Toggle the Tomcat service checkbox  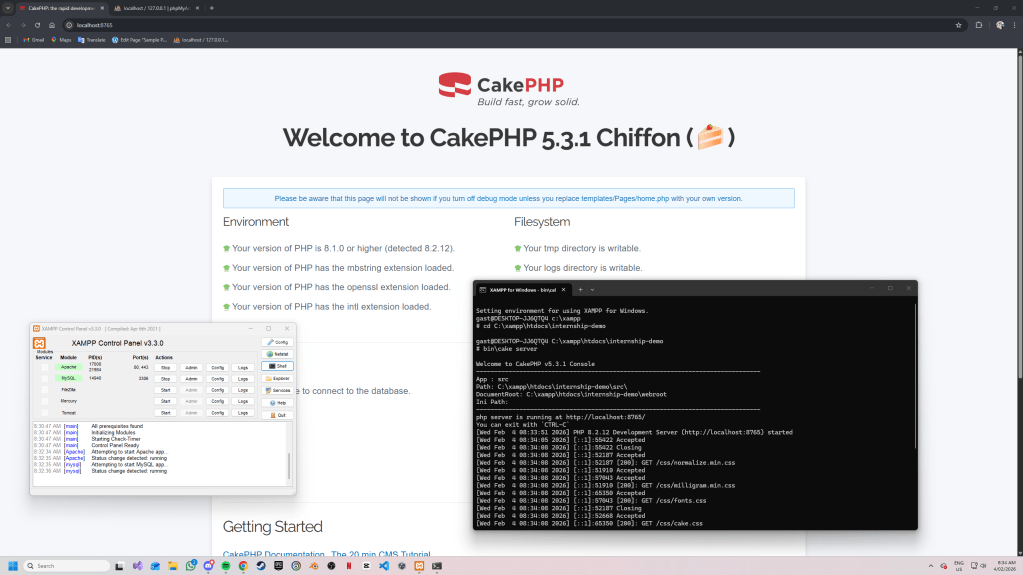[x=44, y=412]
